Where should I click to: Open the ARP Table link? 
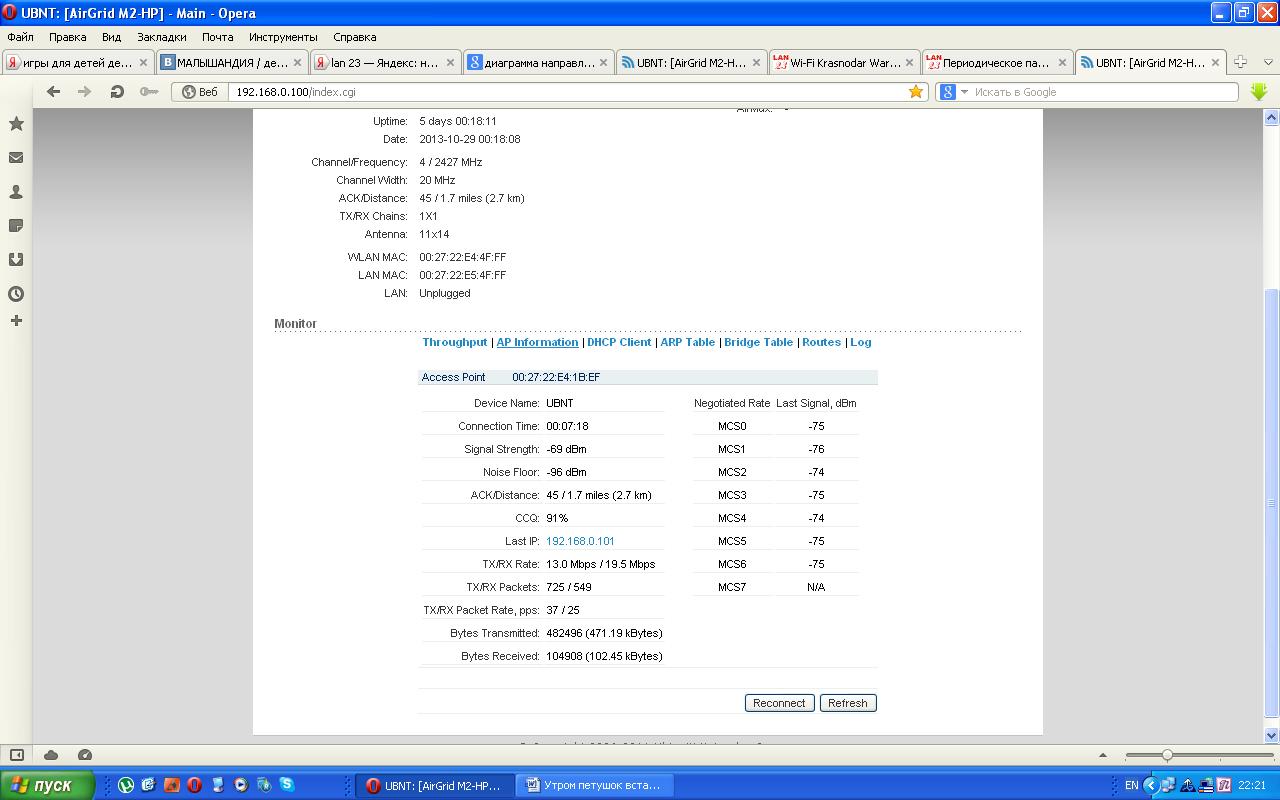click(688, 342)
